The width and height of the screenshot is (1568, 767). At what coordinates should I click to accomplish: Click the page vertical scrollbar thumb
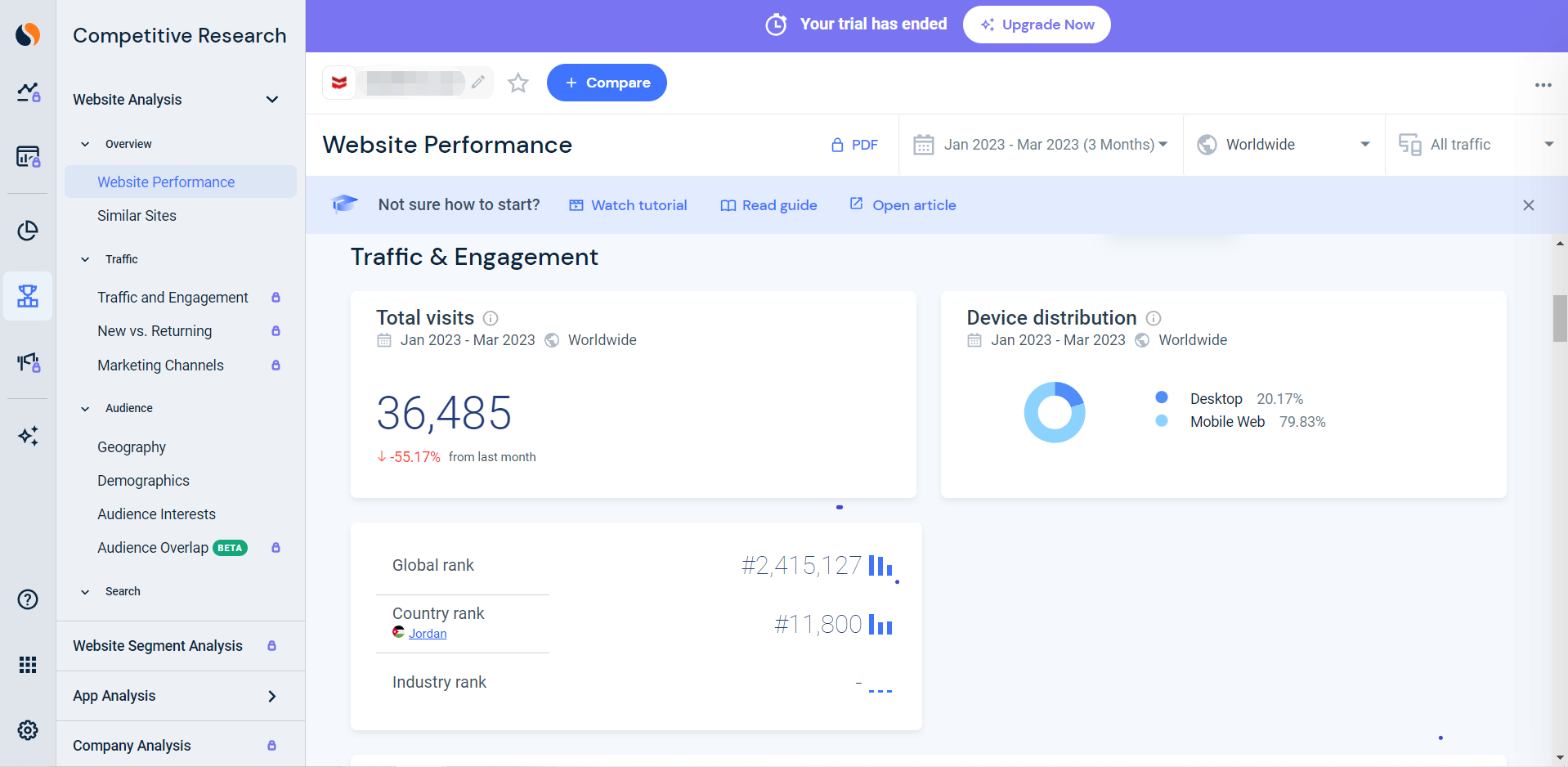tap(1560, 318)
